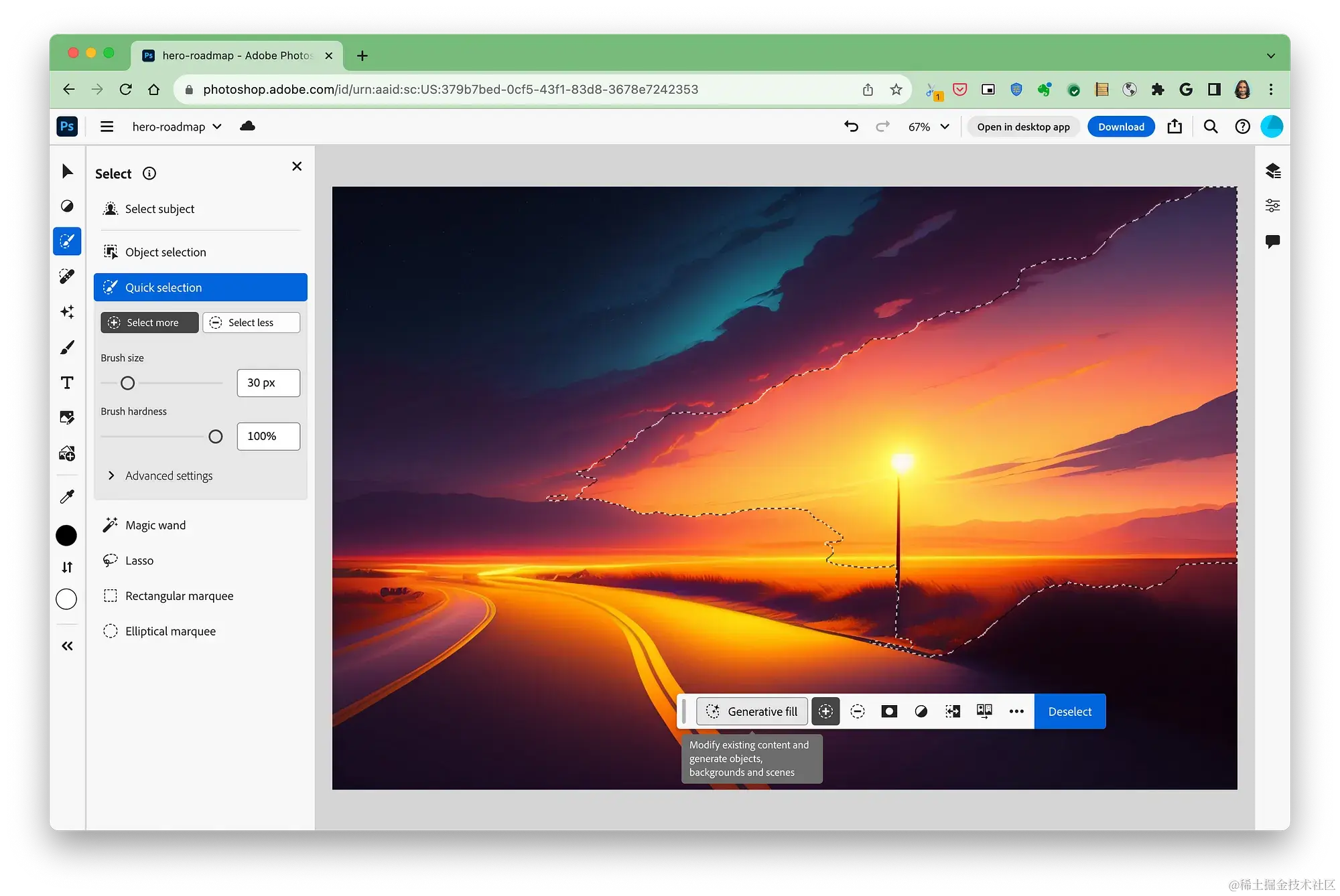Image resolution: width=1340 pixels, height=896 pixels.
Task: Choose Rectangular marquee selection tool
Action: tap(179, 596)
